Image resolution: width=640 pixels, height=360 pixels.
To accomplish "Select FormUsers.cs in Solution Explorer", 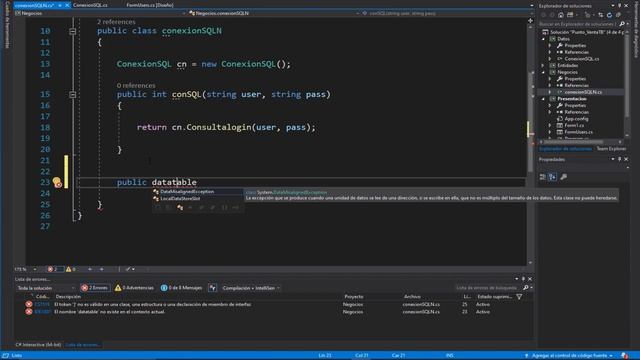I will pyautogui.click(x=578, y=132).
